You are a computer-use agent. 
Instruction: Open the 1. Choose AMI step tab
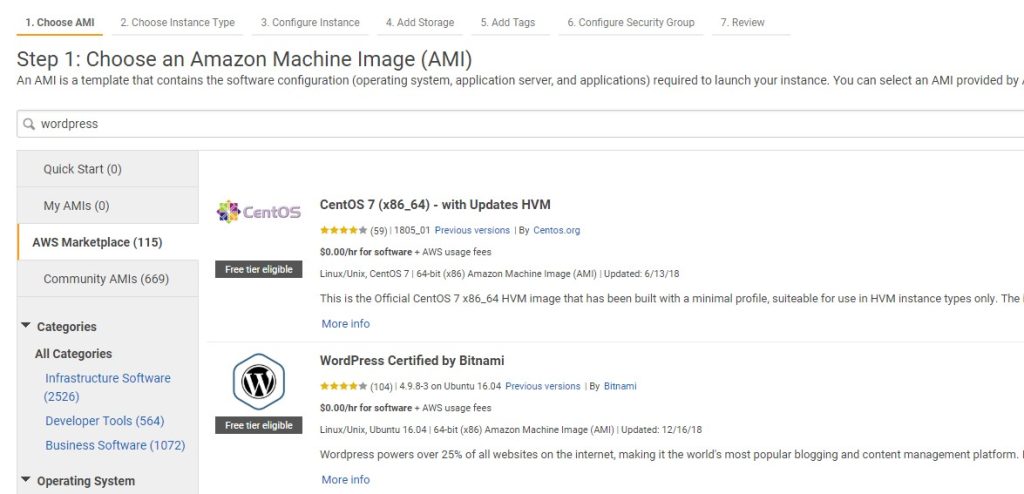pos(59,22)
